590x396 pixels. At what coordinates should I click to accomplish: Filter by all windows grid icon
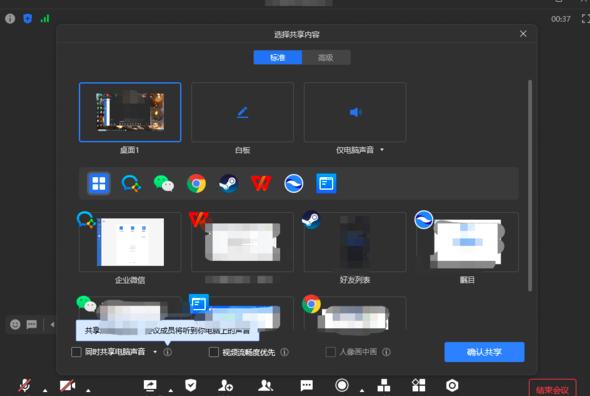(99, 184)
